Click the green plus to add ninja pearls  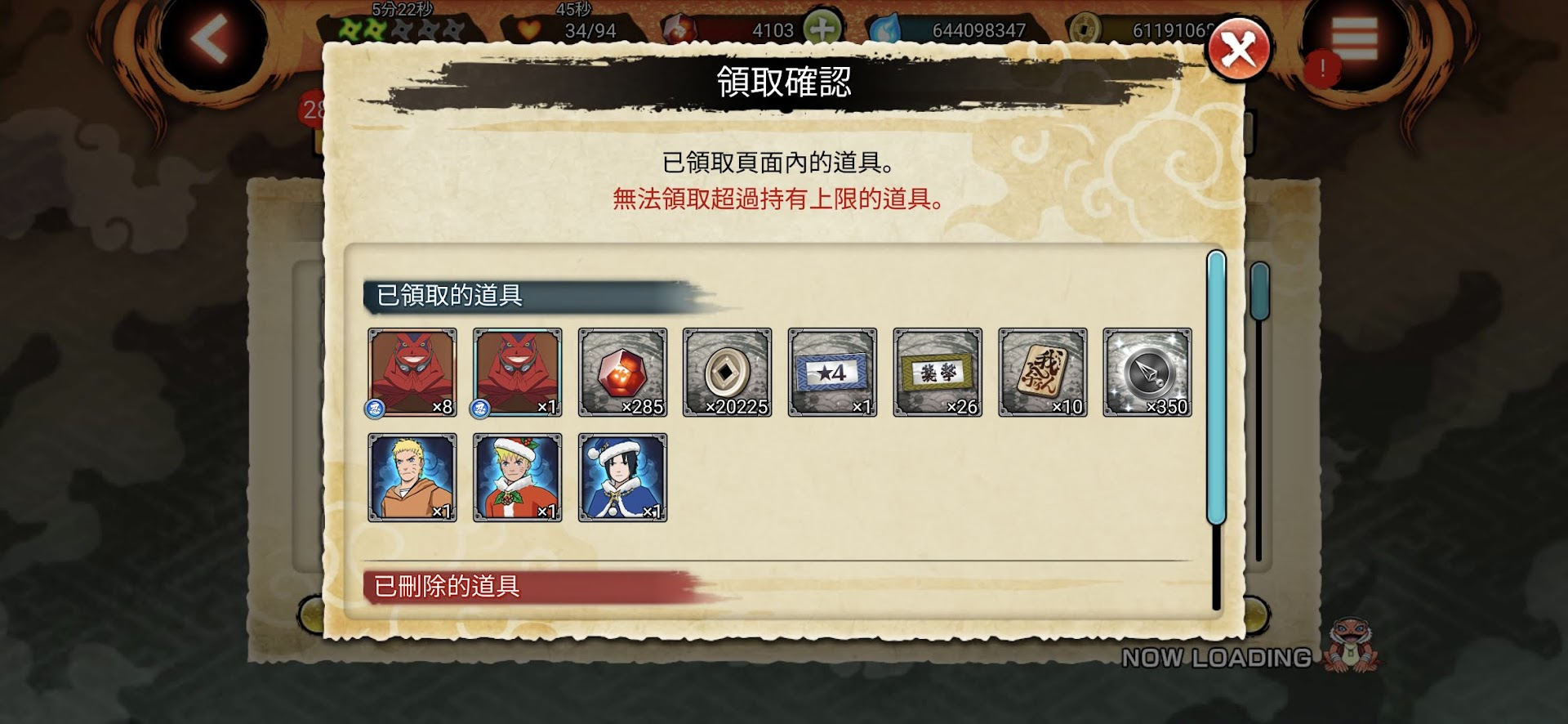[822, 29]
